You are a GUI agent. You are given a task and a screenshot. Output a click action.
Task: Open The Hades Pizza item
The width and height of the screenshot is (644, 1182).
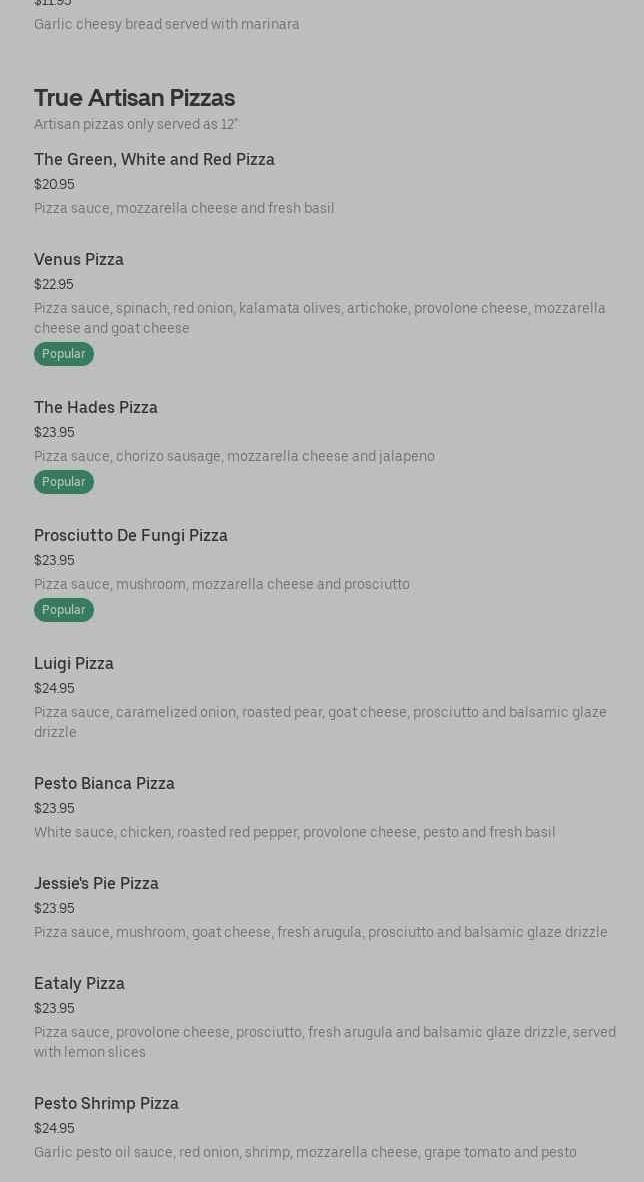point(96,408)
